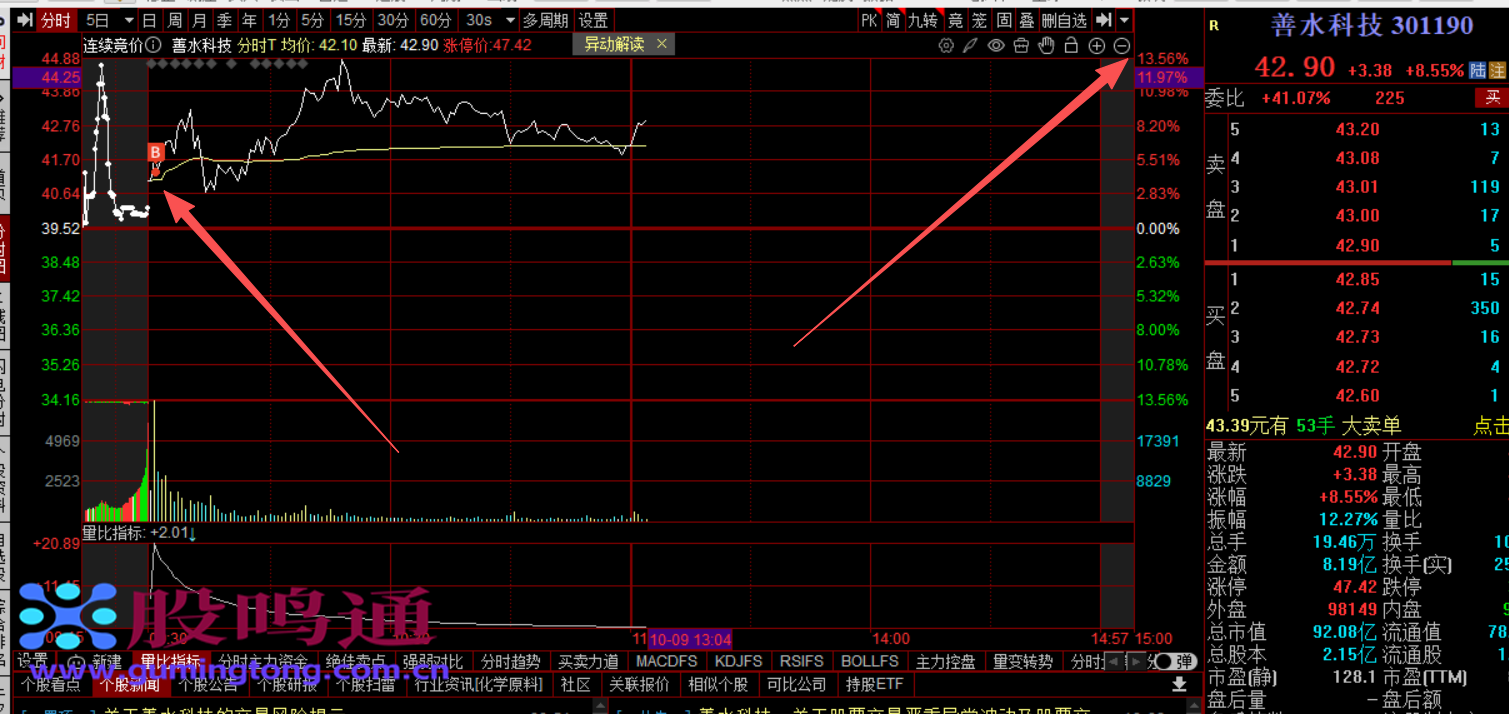The width and height of the screenshot is (1509, 714).
Task: Switch to 分时 chart view
Action: tap(56, 20)
